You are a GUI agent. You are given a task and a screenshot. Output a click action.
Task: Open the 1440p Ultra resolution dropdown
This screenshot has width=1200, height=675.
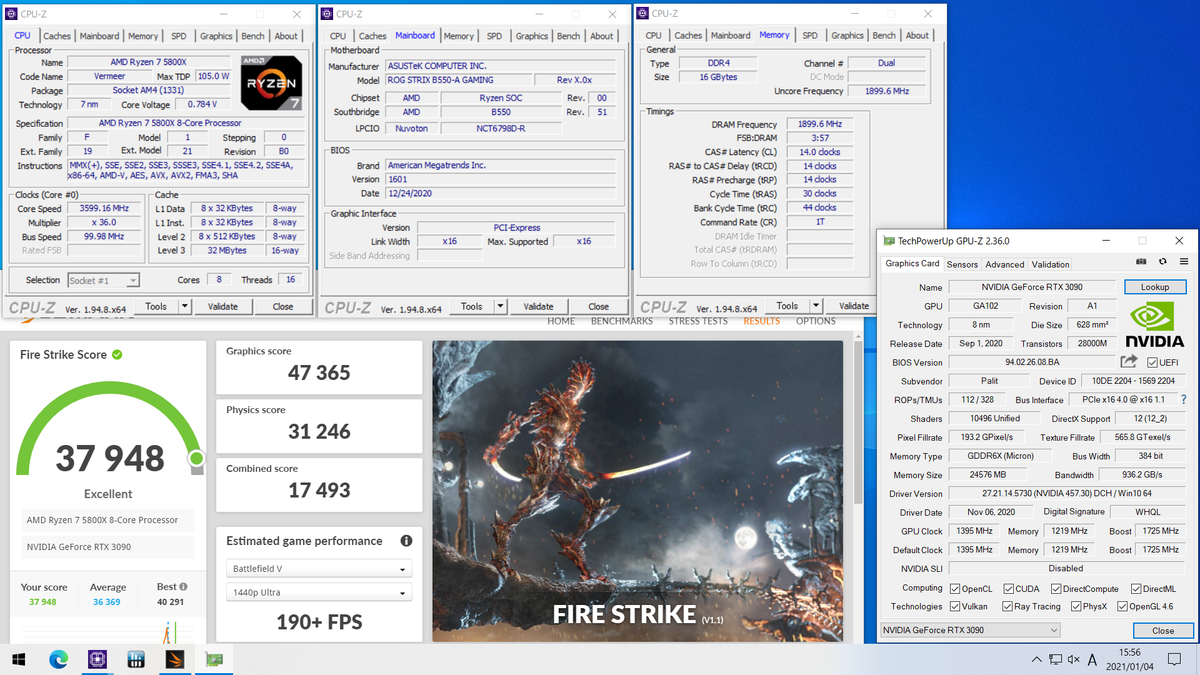pyautogui.click(x=319, y=593)
